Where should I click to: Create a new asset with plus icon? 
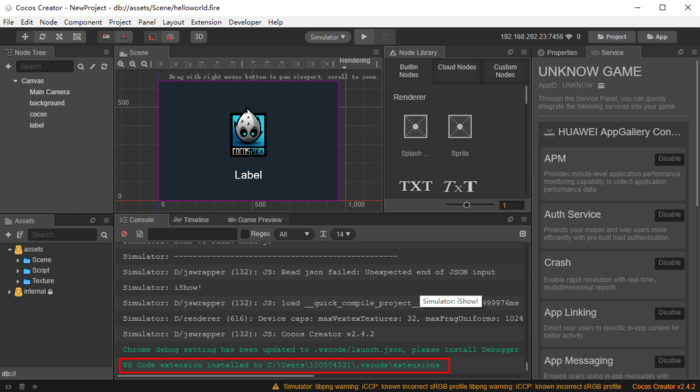[x=8, y=235]
